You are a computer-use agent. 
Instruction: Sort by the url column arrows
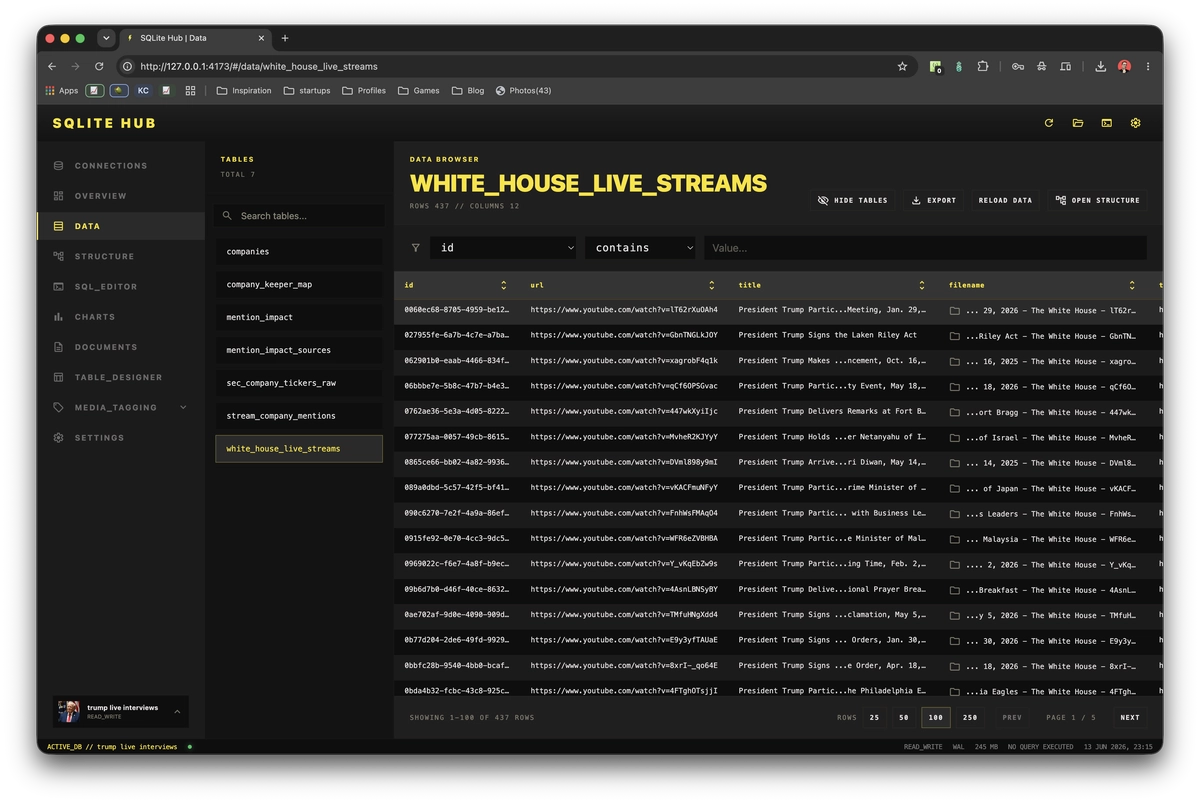pyautogui.click(x=712, y=285)
